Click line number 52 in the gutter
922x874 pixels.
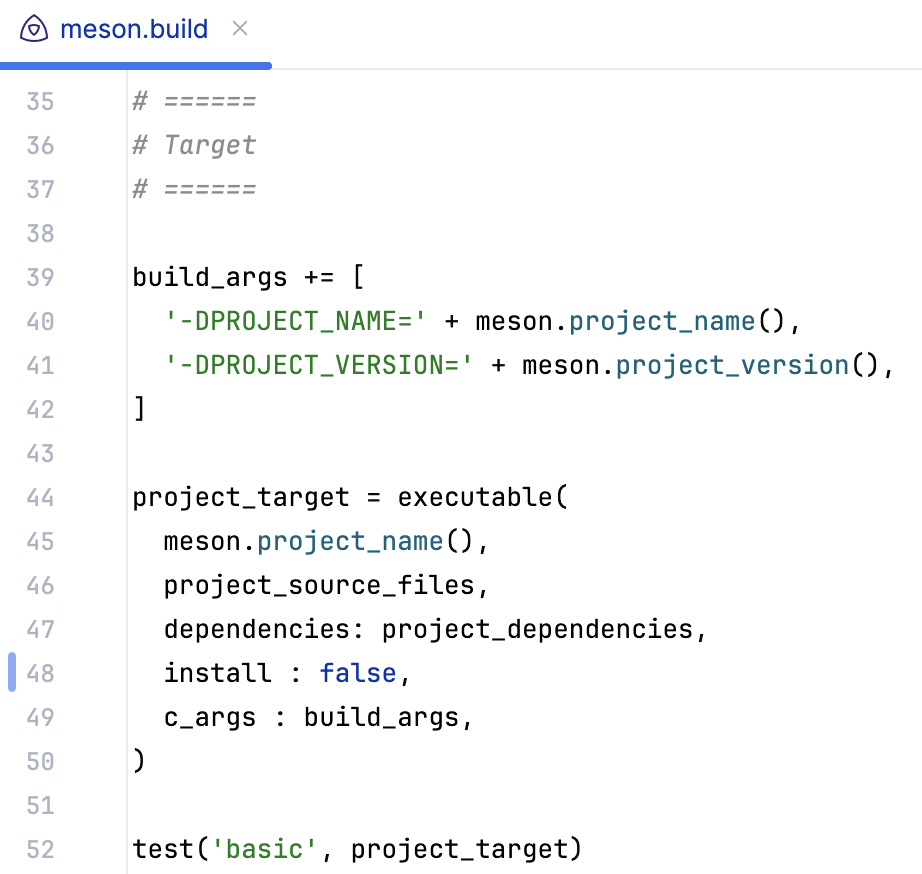40,849
